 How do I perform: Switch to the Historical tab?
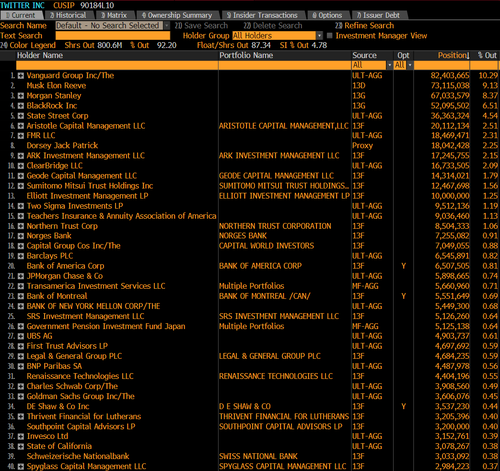68,15
